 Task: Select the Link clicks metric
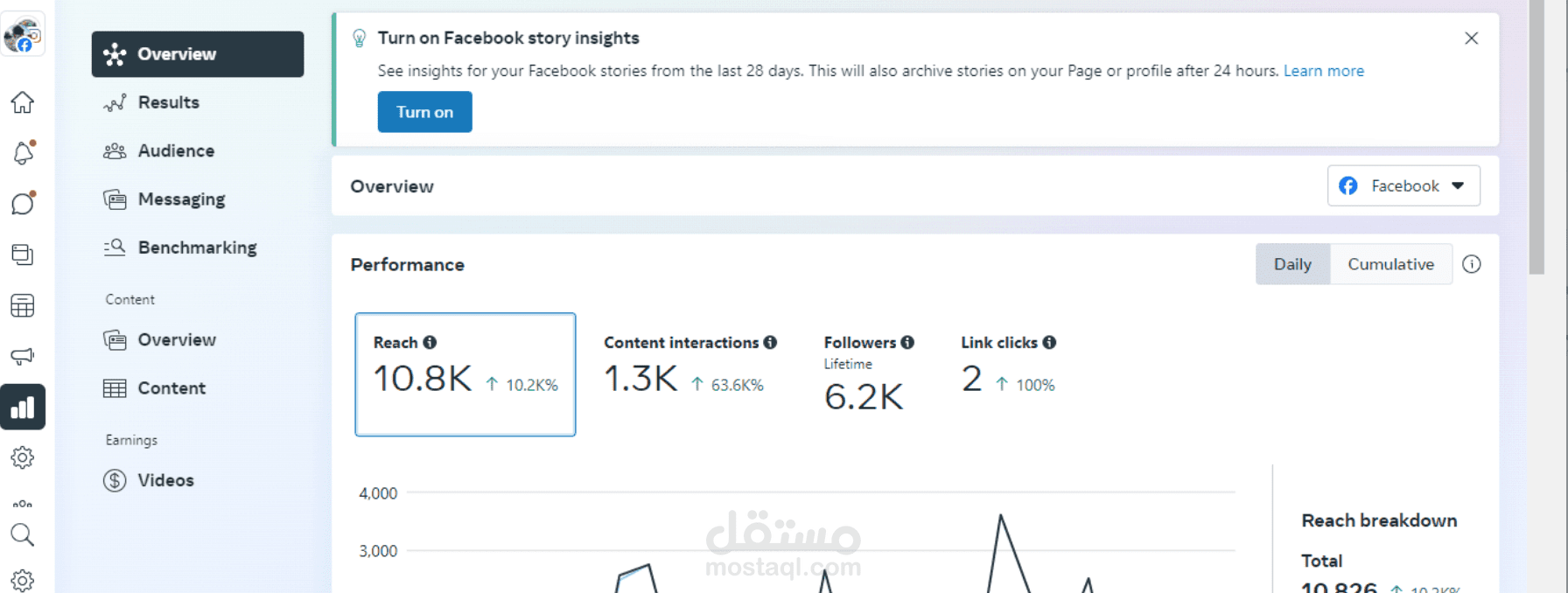[1008, 367]
